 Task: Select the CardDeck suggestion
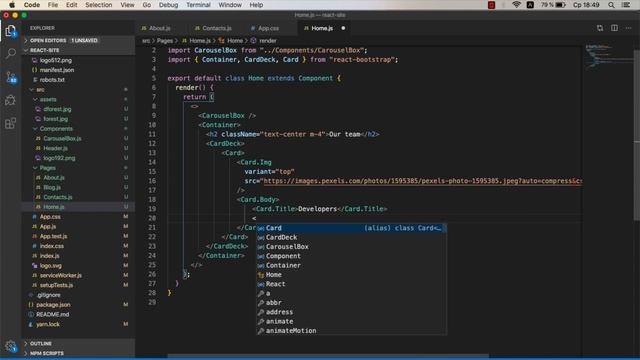tap(351, 237)
